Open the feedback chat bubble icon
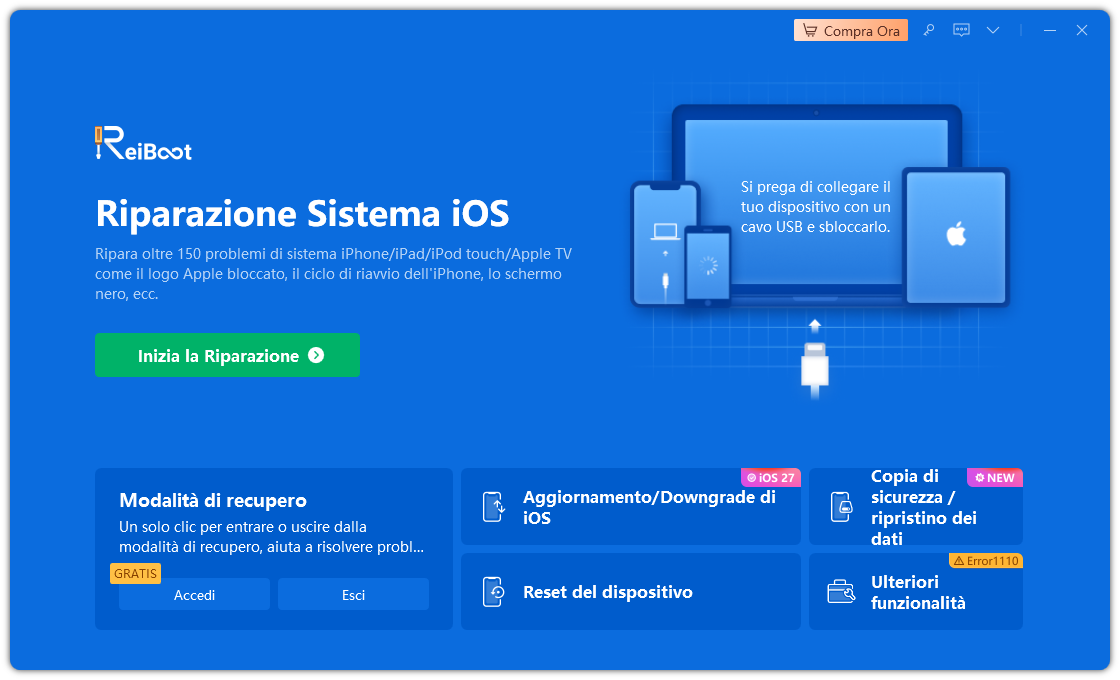Screen dimensions: 1120x680 961,30
